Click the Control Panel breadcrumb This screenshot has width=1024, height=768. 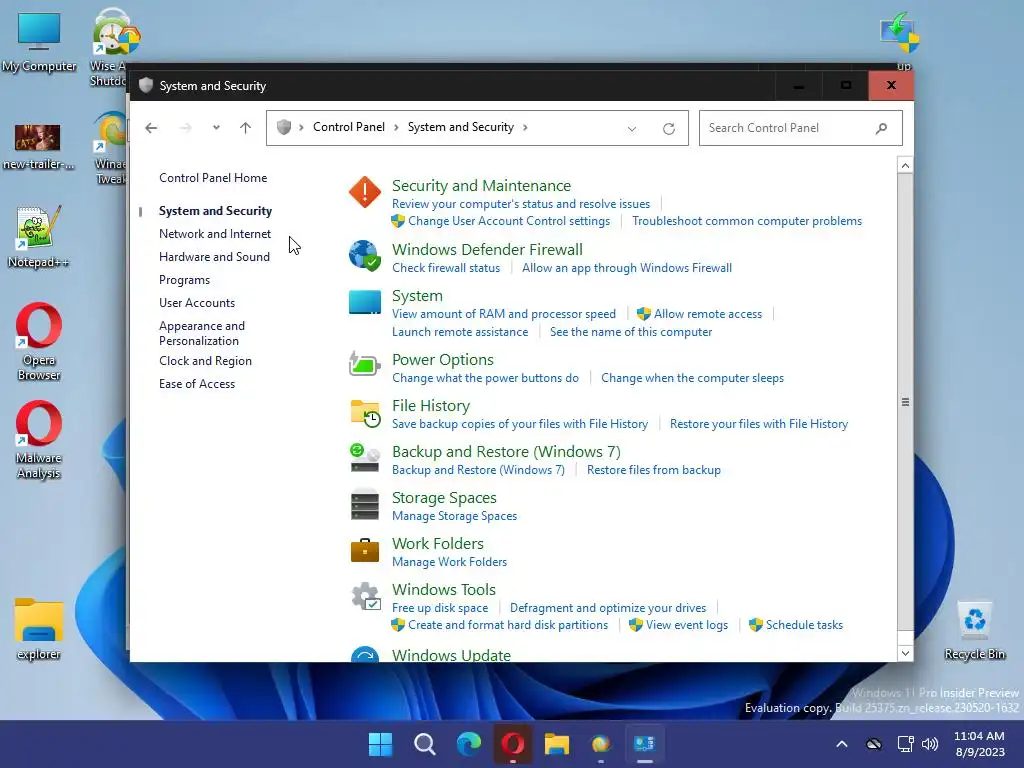(349, 127)
